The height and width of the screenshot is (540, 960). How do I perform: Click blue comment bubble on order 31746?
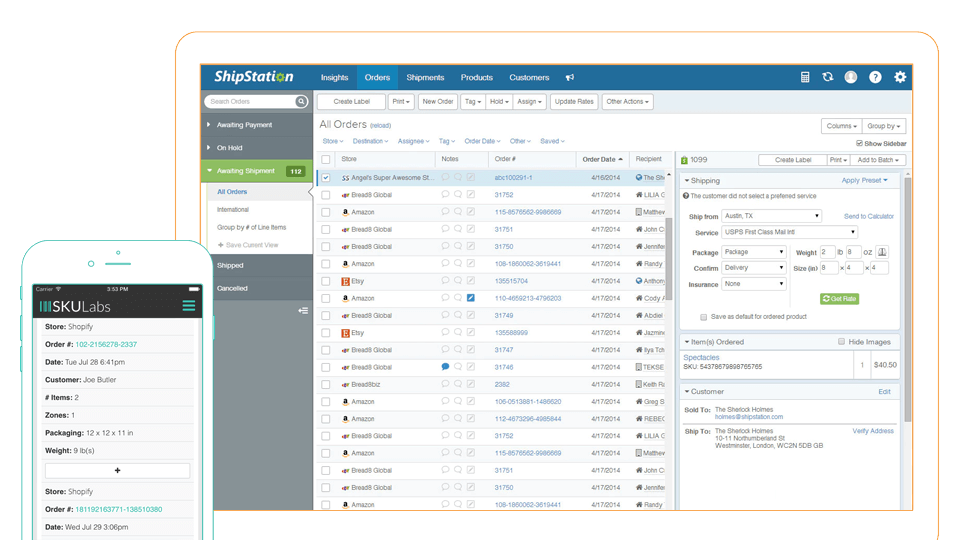click(x=445, y=367)
